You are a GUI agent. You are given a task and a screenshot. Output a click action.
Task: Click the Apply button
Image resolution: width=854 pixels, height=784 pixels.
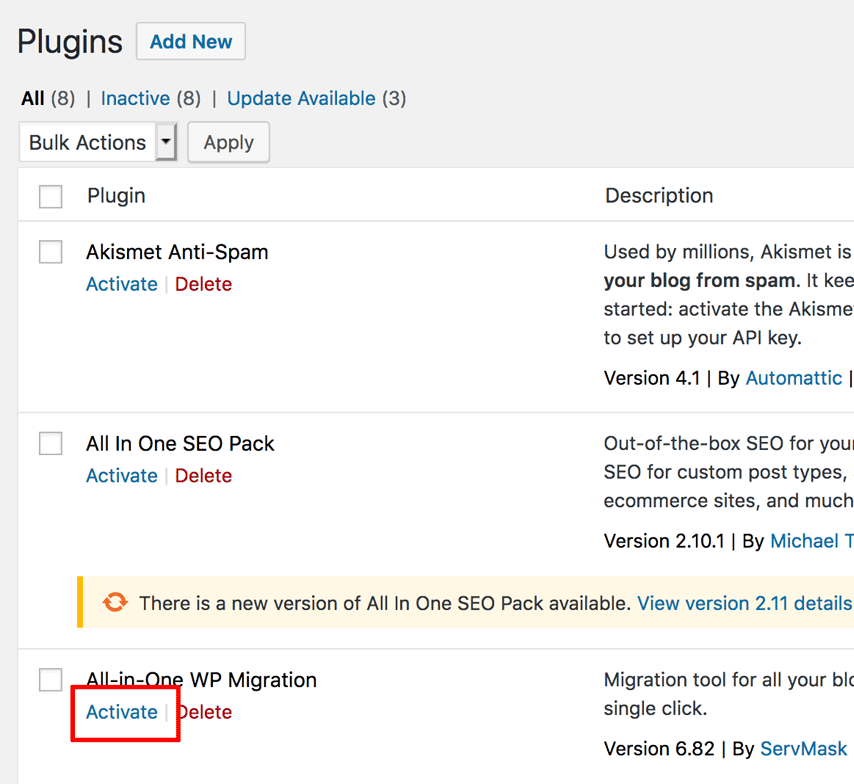[228, 142]
